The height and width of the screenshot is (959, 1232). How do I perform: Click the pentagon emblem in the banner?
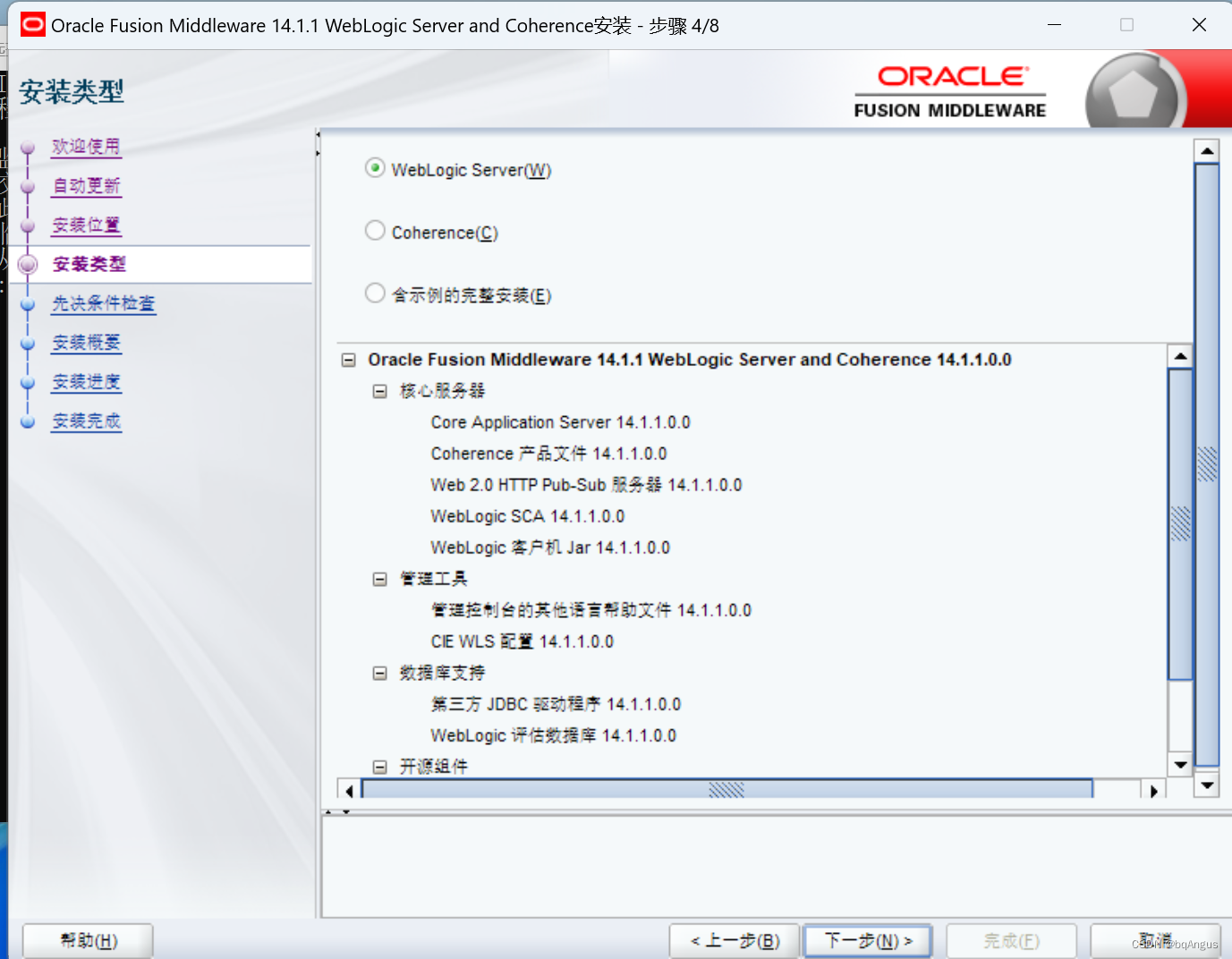pyautogui.click(x=1134, y=94)
